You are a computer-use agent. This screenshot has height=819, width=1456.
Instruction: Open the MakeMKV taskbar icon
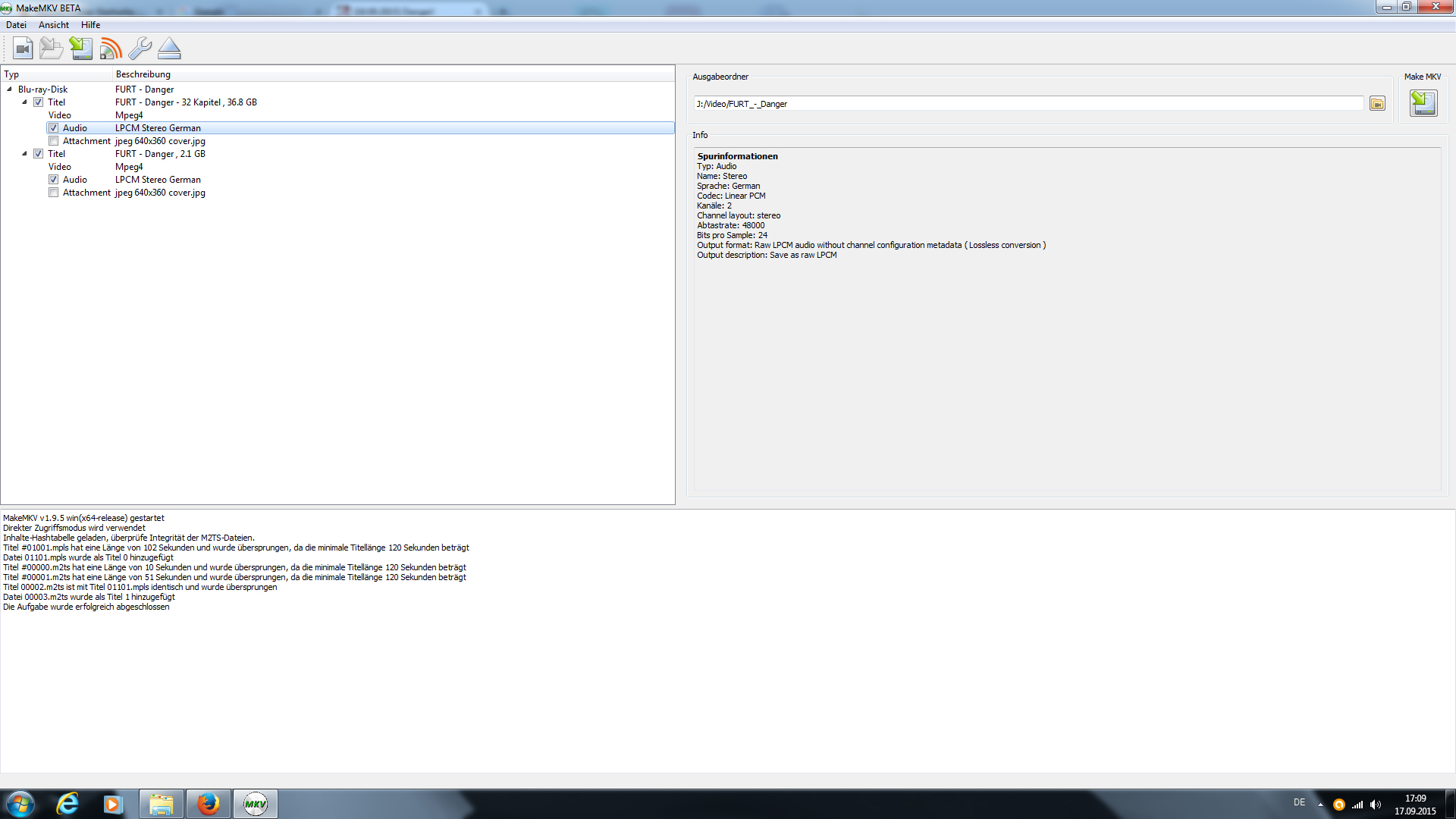[256, 804]
